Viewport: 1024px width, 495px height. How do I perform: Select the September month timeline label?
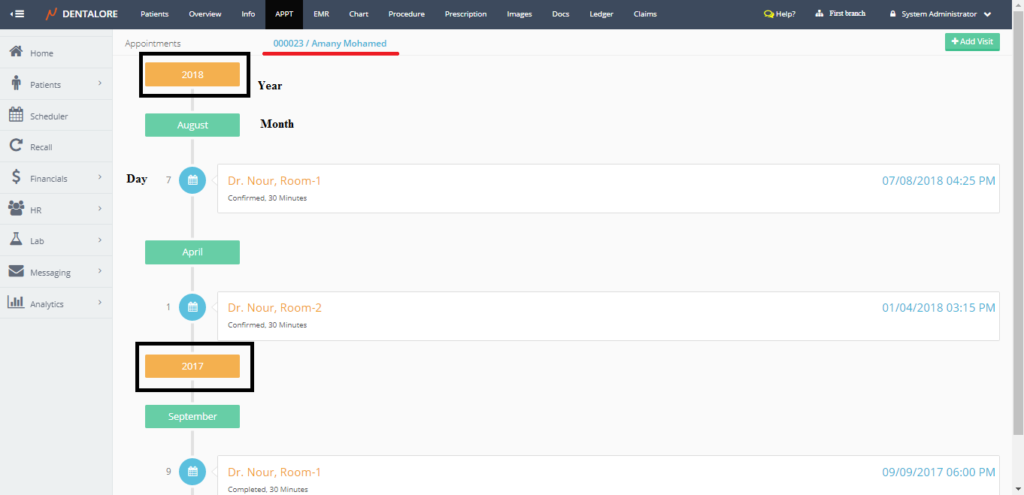192,416
